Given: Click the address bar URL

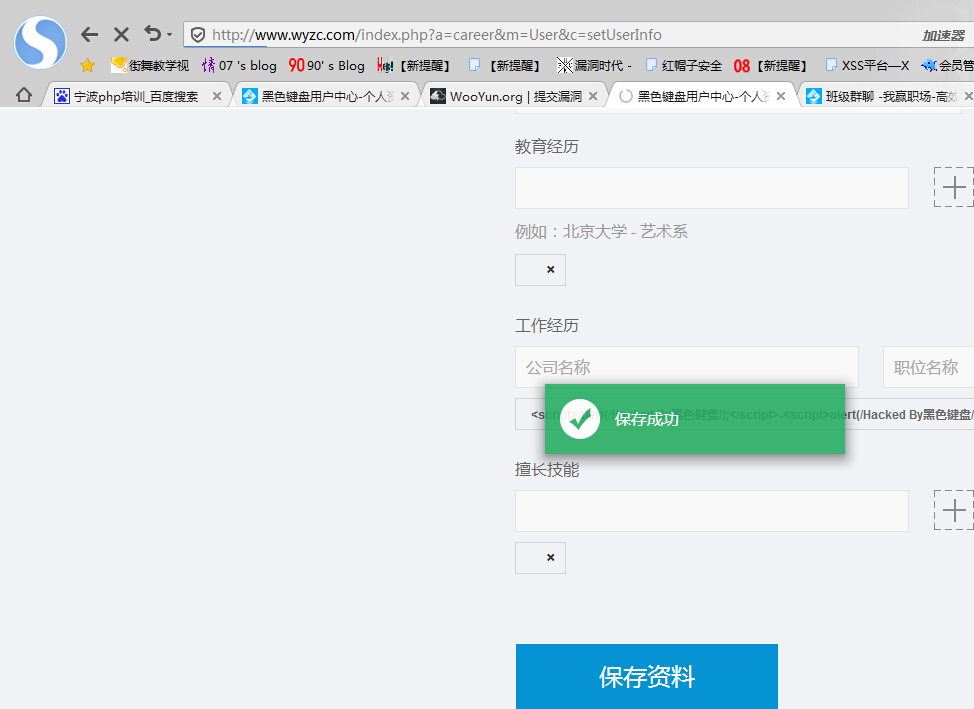Looking at the screenshot, I should [437, 35].
